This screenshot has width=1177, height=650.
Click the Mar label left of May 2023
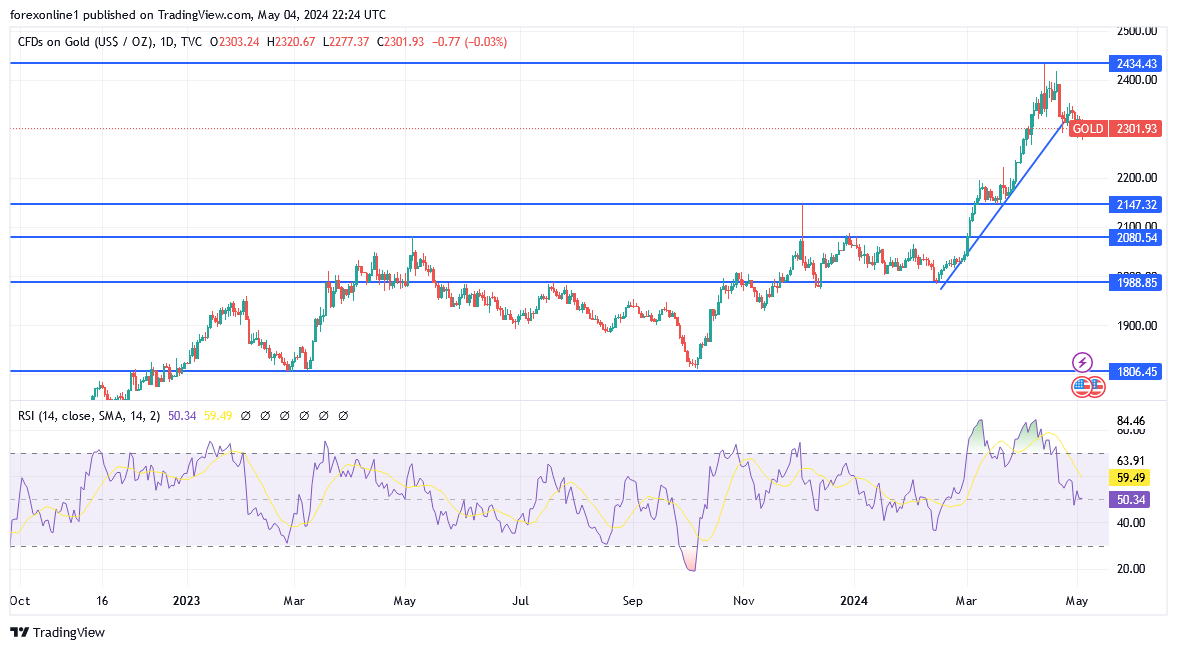[294, 600]
